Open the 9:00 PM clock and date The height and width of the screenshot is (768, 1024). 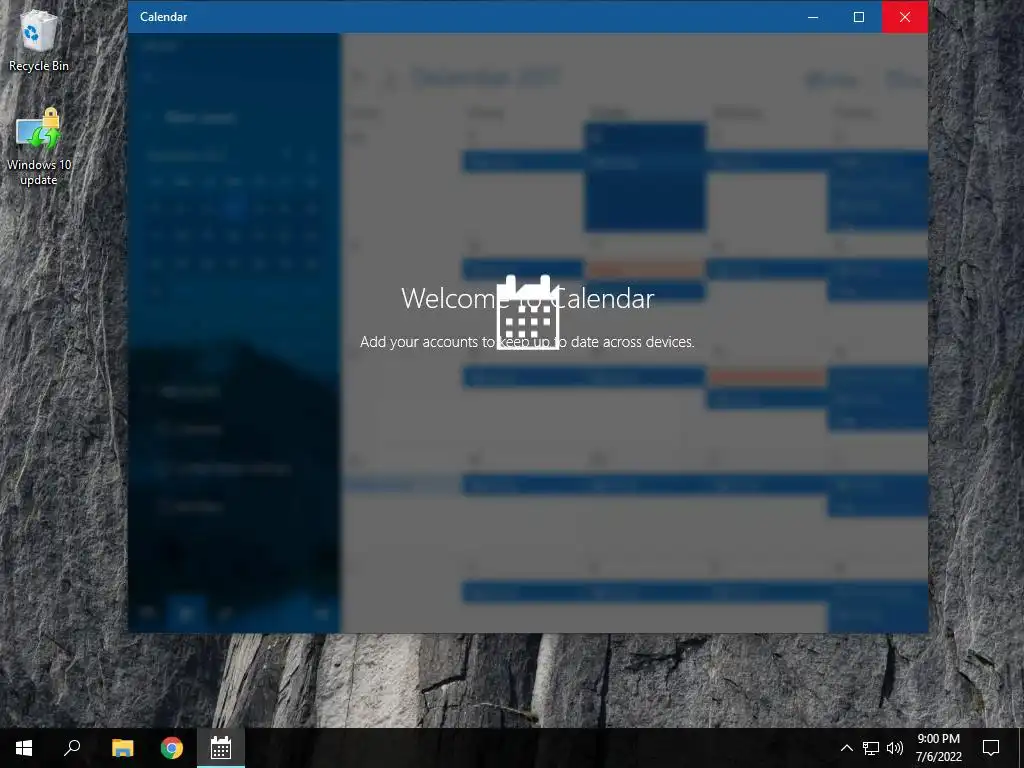pos(938,748)
